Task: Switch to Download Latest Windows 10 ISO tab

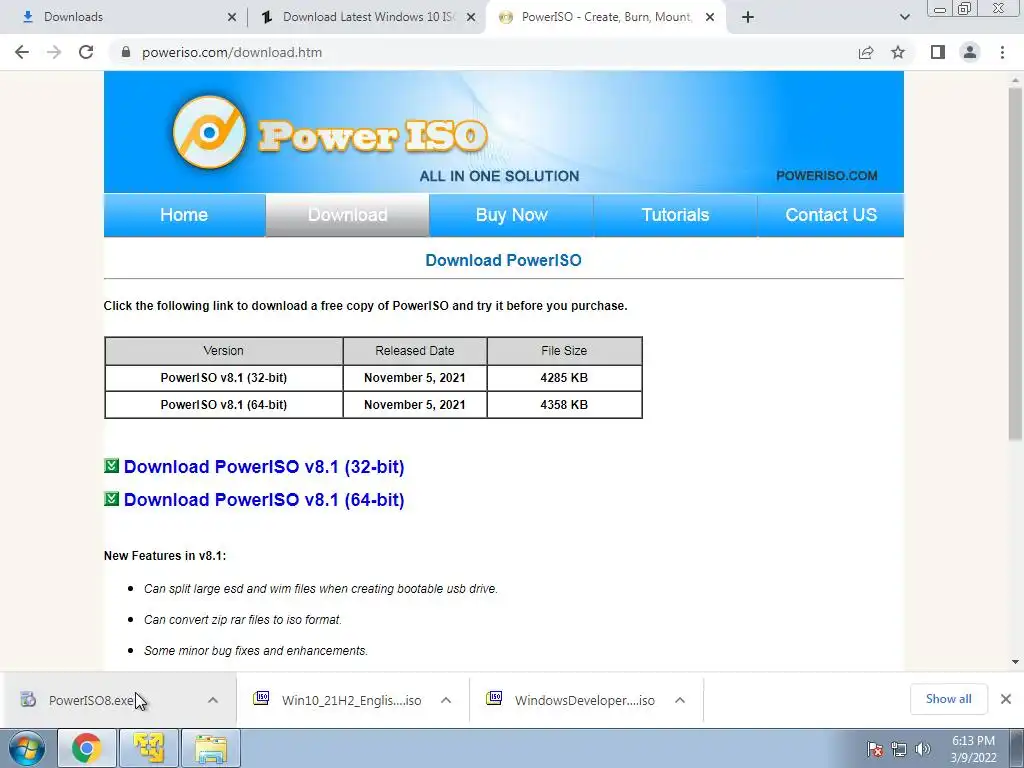Action: click(369, 17)
